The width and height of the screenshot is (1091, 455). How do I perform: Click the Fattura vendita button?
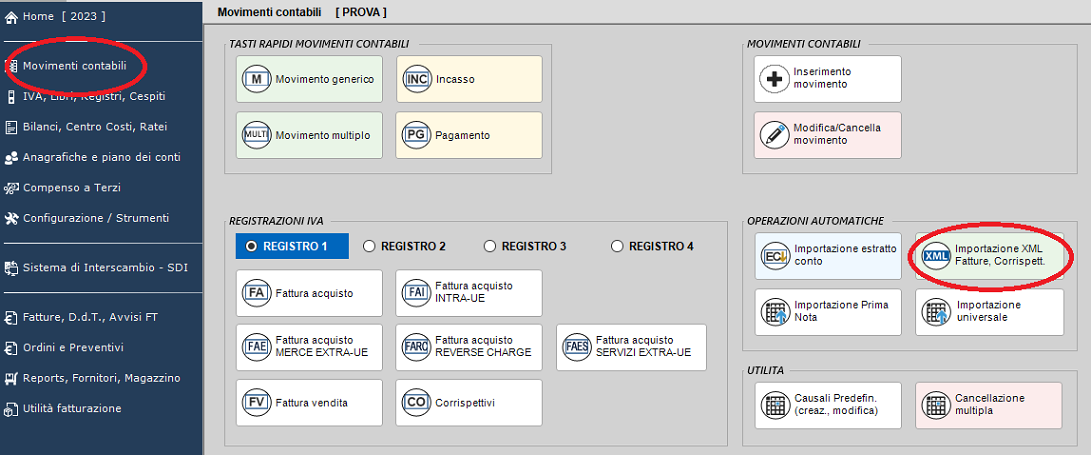coord(309,403)
